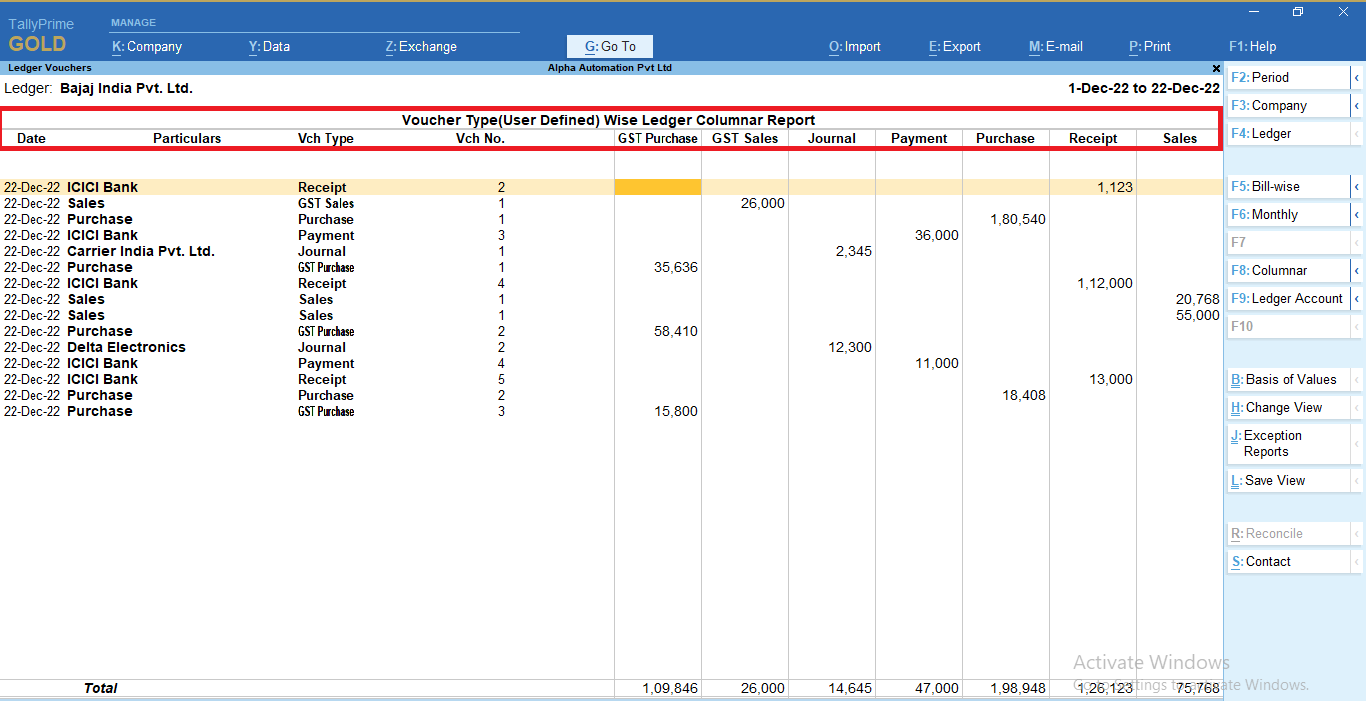Open the Export options
Image resolution: width=1366 pixels, height=701 pixels.
954,46
